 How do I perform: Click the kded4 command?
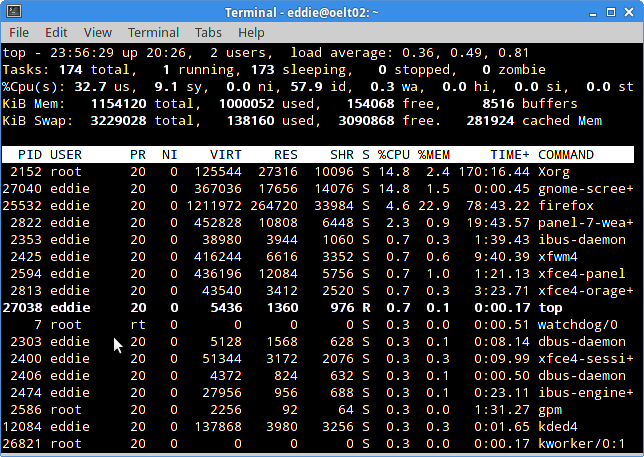pos(558,427)
